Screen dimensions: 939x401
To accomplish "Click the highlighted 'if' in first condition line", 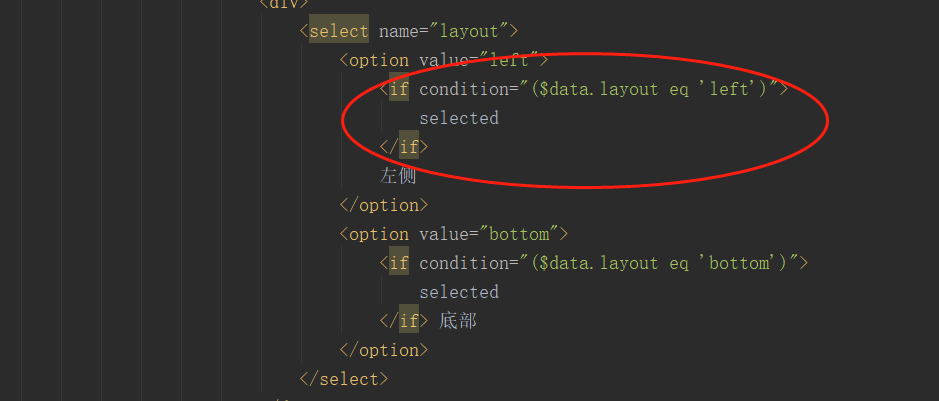I will (399, 89).
